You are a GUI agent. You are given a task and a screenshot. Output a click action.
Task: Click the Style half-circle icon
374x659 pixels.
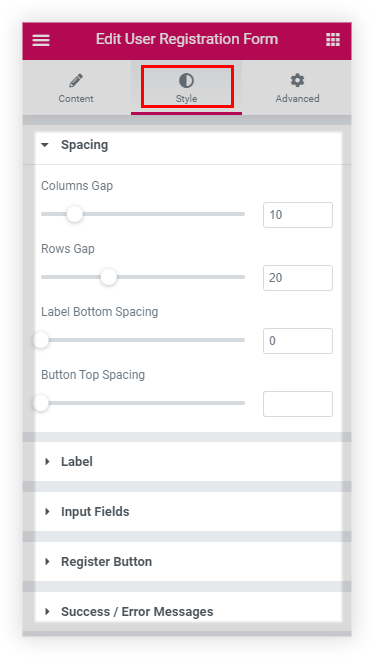tap(186, 80)
